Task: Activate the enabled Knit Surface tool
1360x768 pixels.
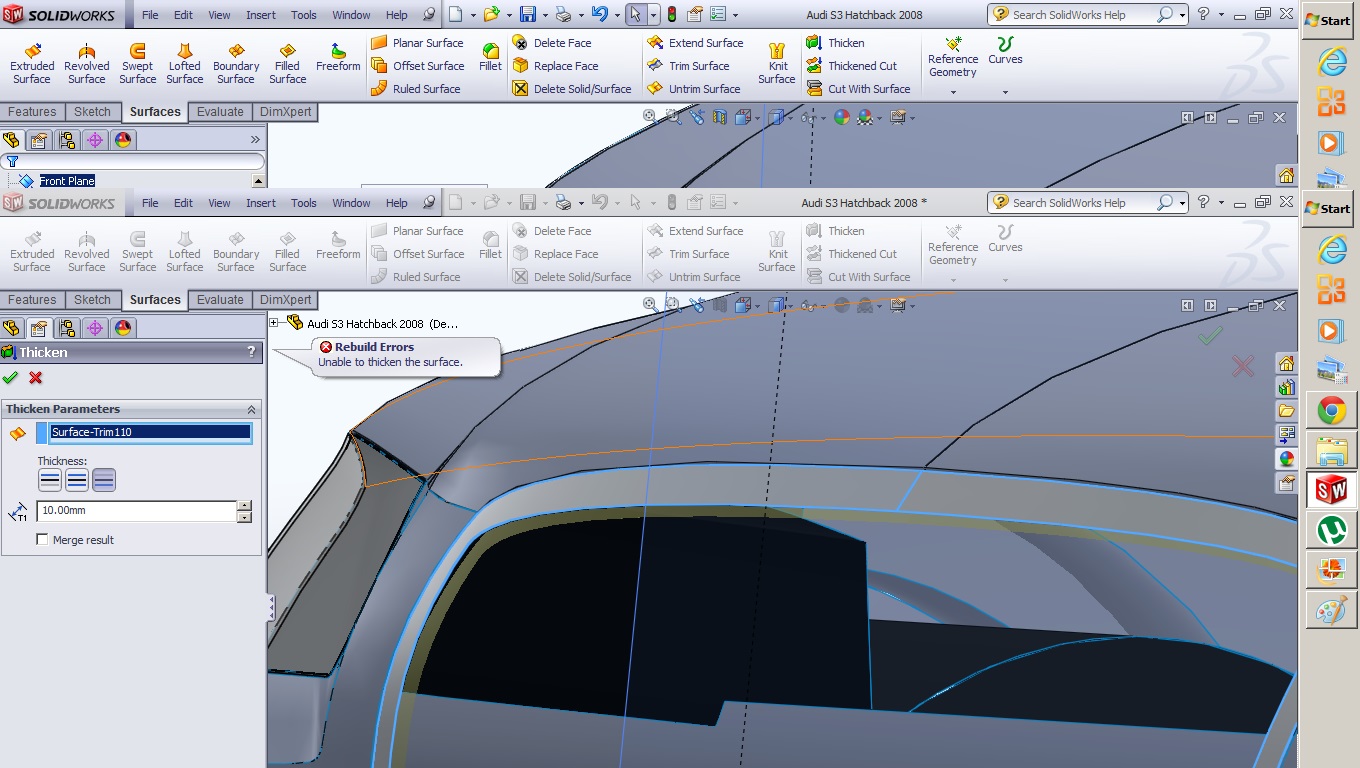Action: click(777, 64)
